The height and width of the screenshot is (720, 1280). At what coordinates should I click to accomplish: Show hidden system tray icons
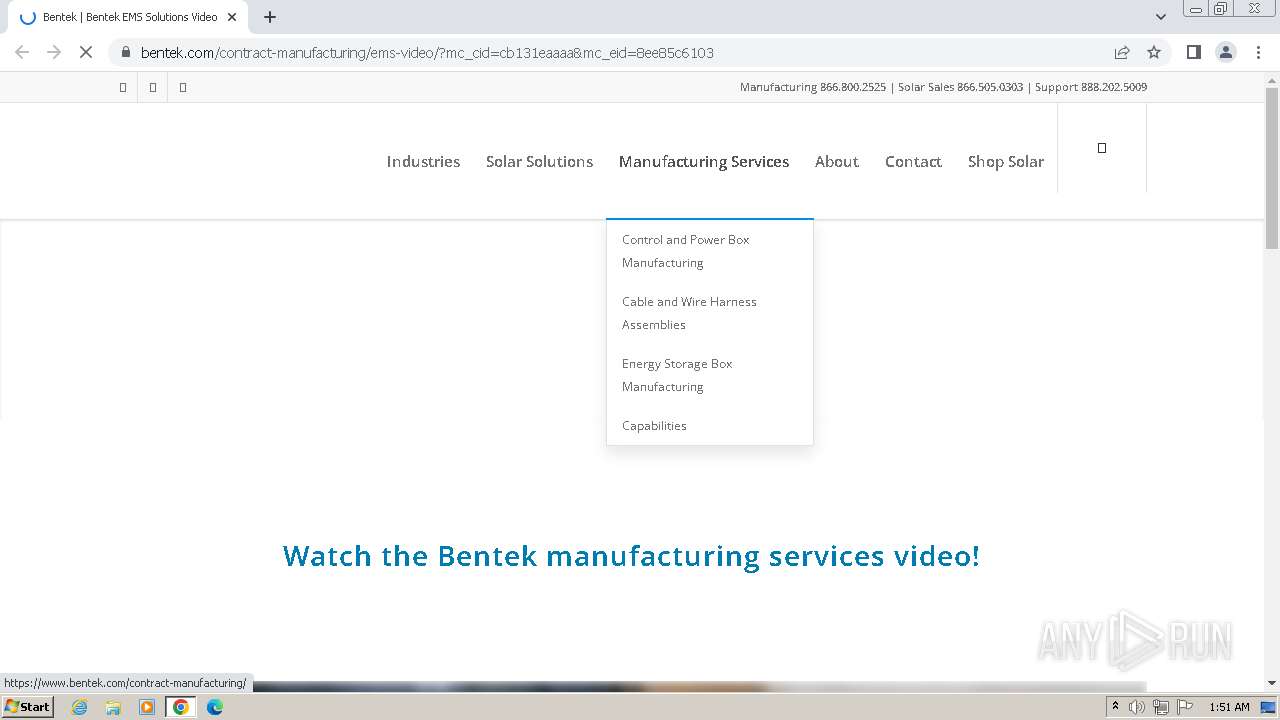click(x=1115, y=707)
